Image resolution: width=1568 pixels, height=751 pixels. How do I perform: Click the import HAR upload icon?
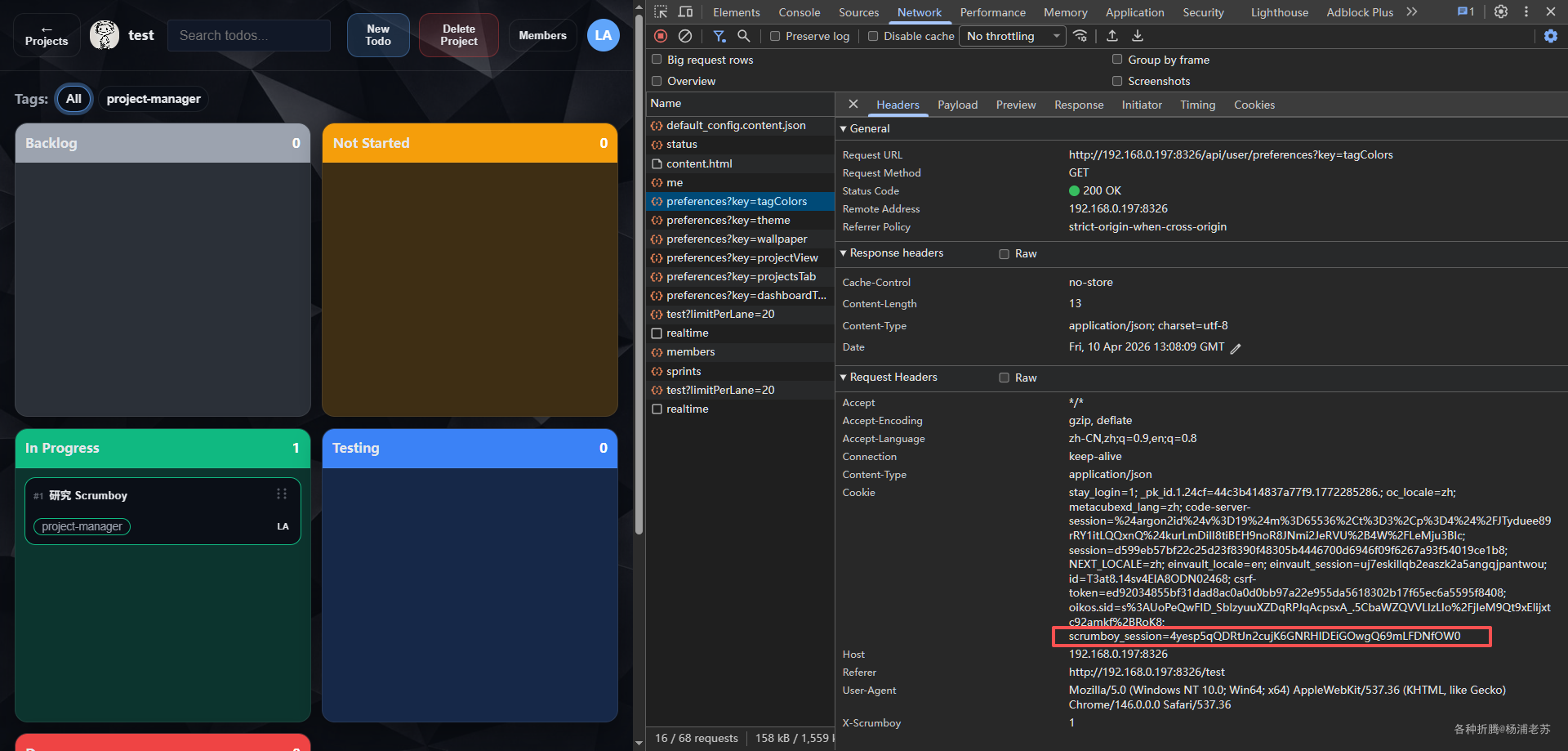click(x=1112, y=36)
